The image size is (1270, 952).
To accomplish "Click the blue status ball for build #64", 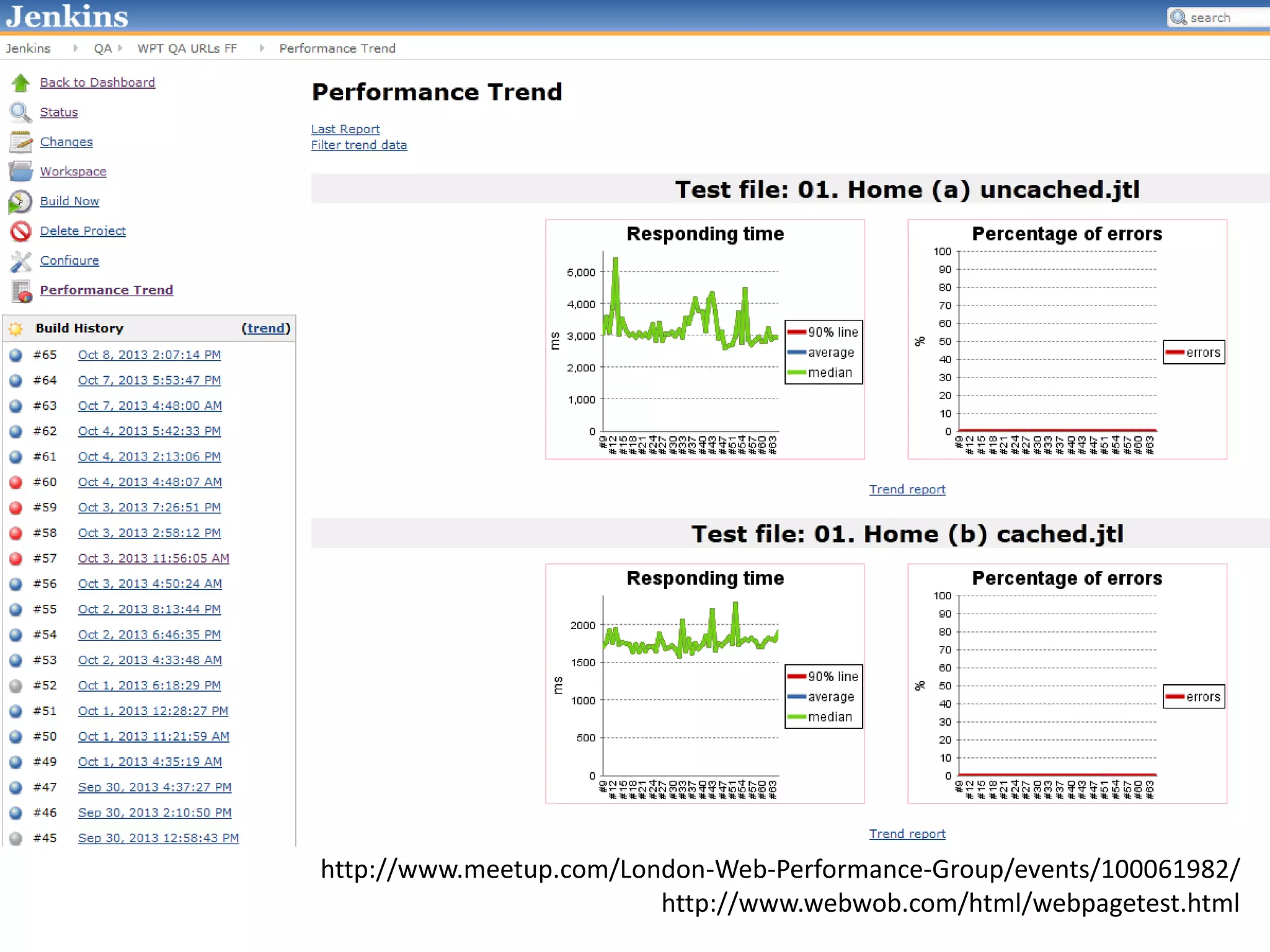I will click(x=16, y=381).
